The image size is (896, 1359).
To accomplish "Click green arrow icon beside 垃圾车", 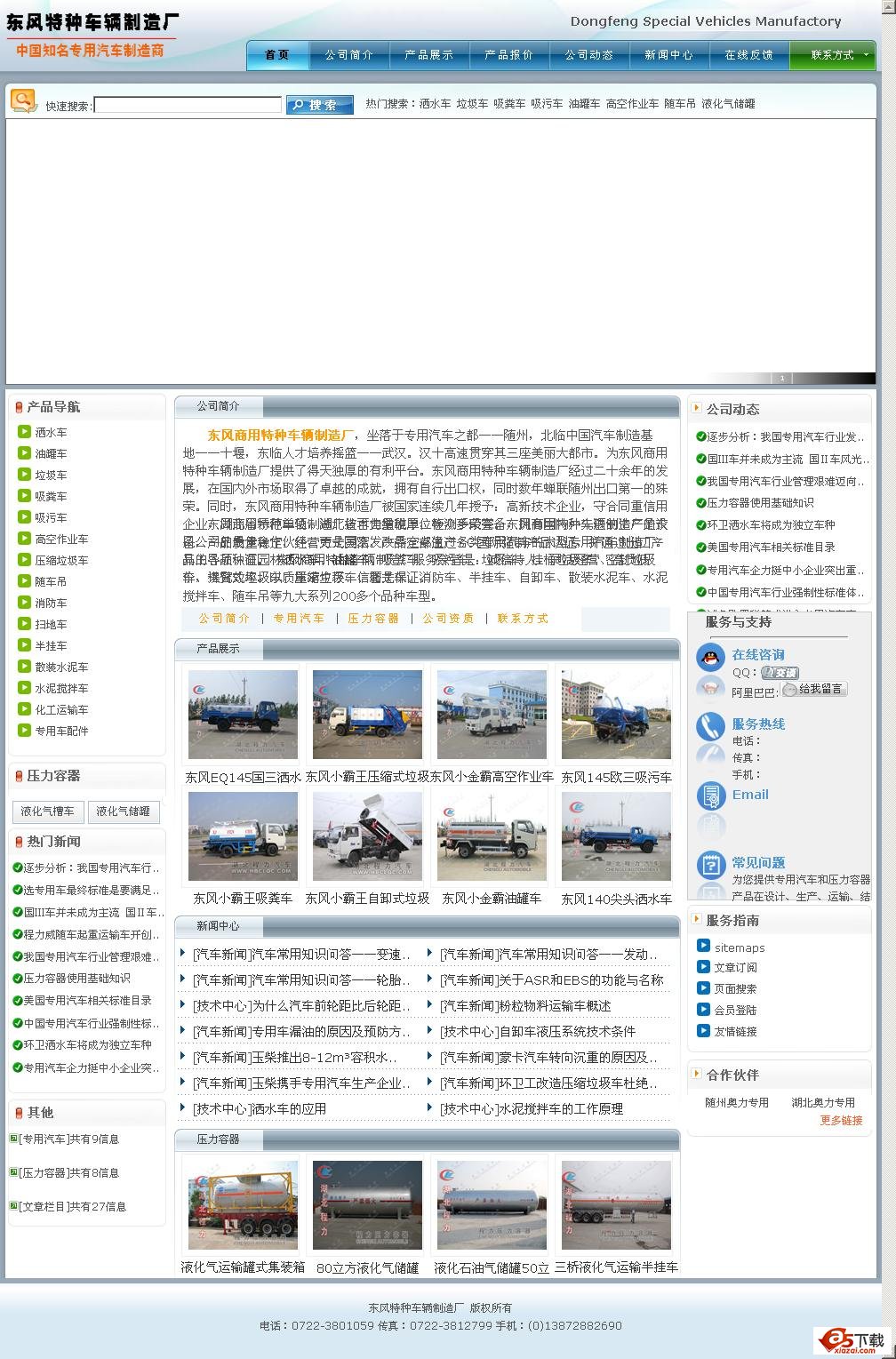I will [25, 475].
